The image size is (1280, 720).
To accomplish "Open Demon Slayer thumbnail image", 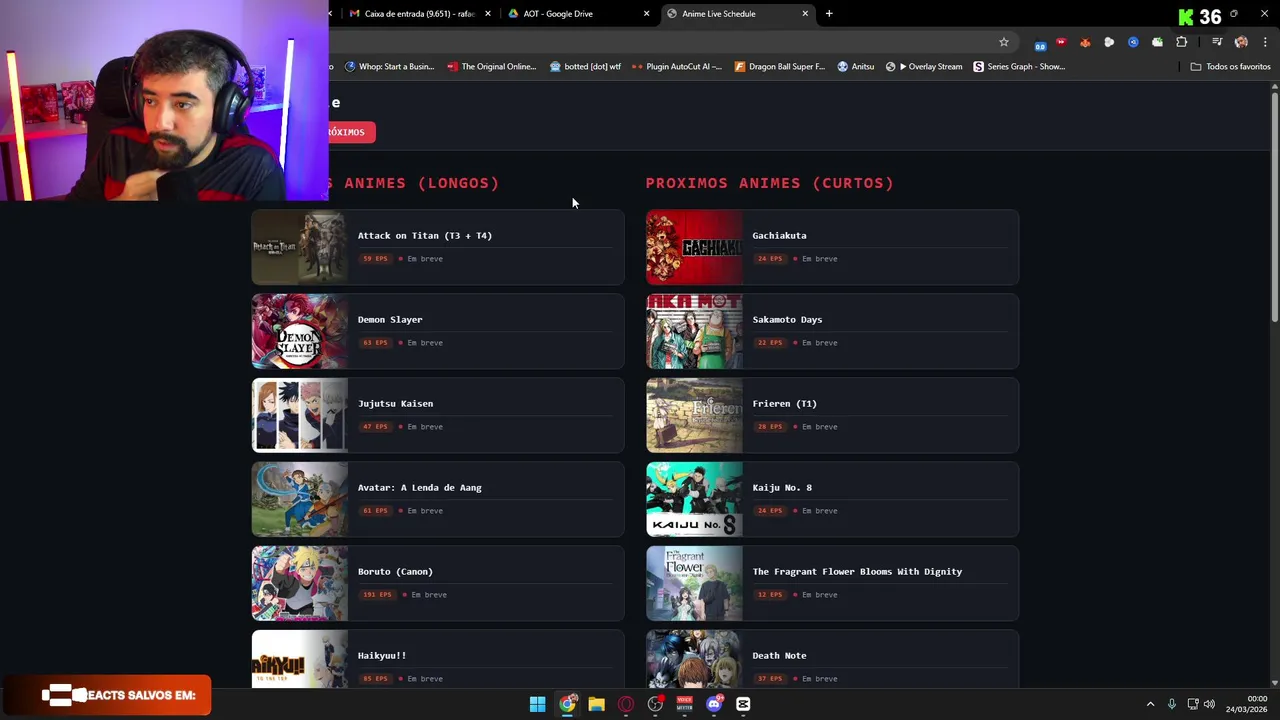I will tap(299, 331).
